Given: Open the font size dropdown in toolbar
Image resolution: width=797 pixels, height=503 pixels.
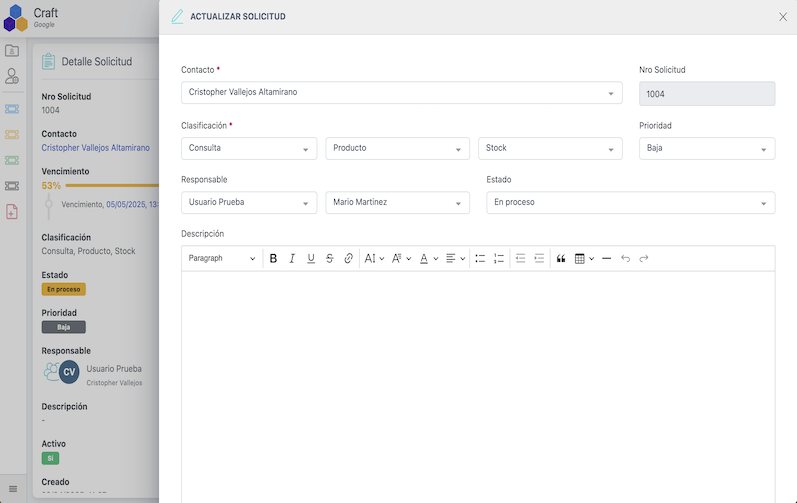Looking at the screenshot, I should coord(374,259).
